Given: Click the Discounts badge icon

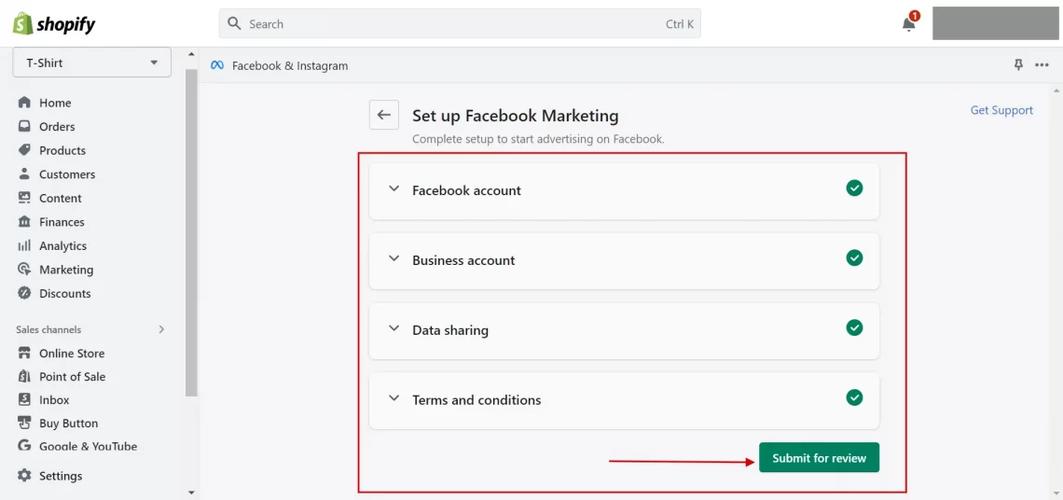Looking at the screenshot, I should pos(24,293).
